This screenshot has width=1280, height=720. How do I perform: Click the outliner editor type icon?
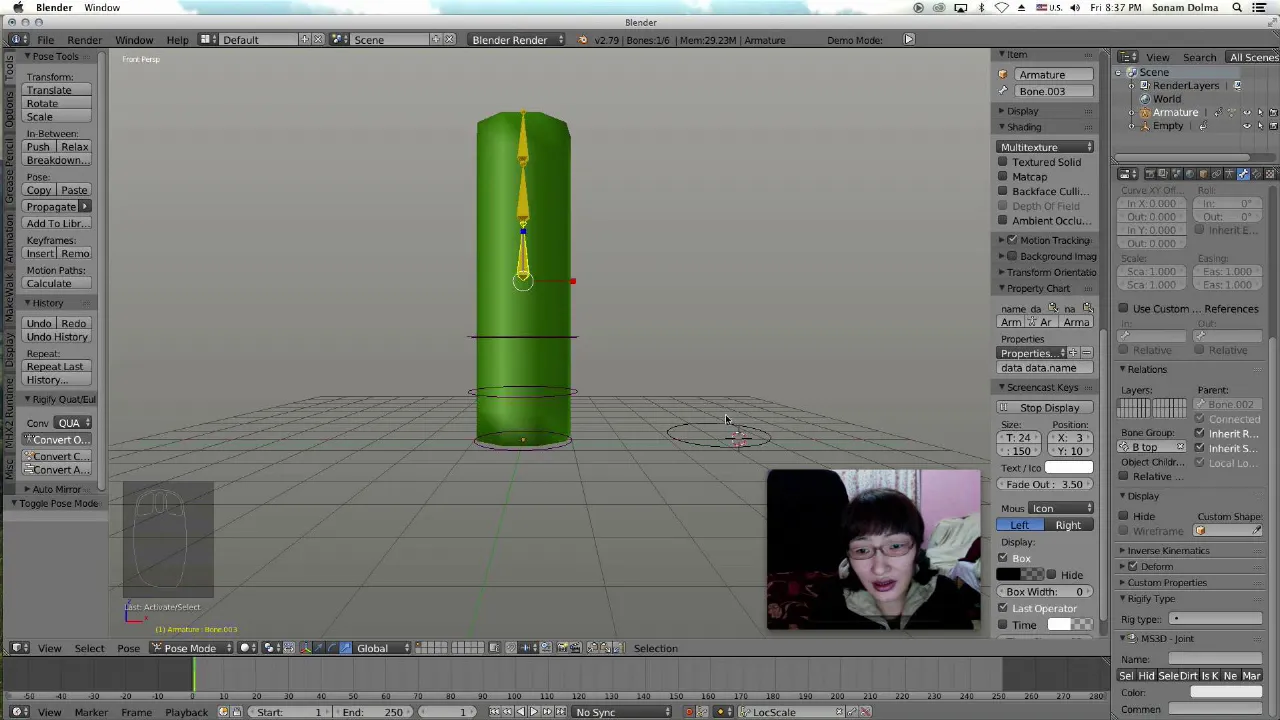(1128, 57)
